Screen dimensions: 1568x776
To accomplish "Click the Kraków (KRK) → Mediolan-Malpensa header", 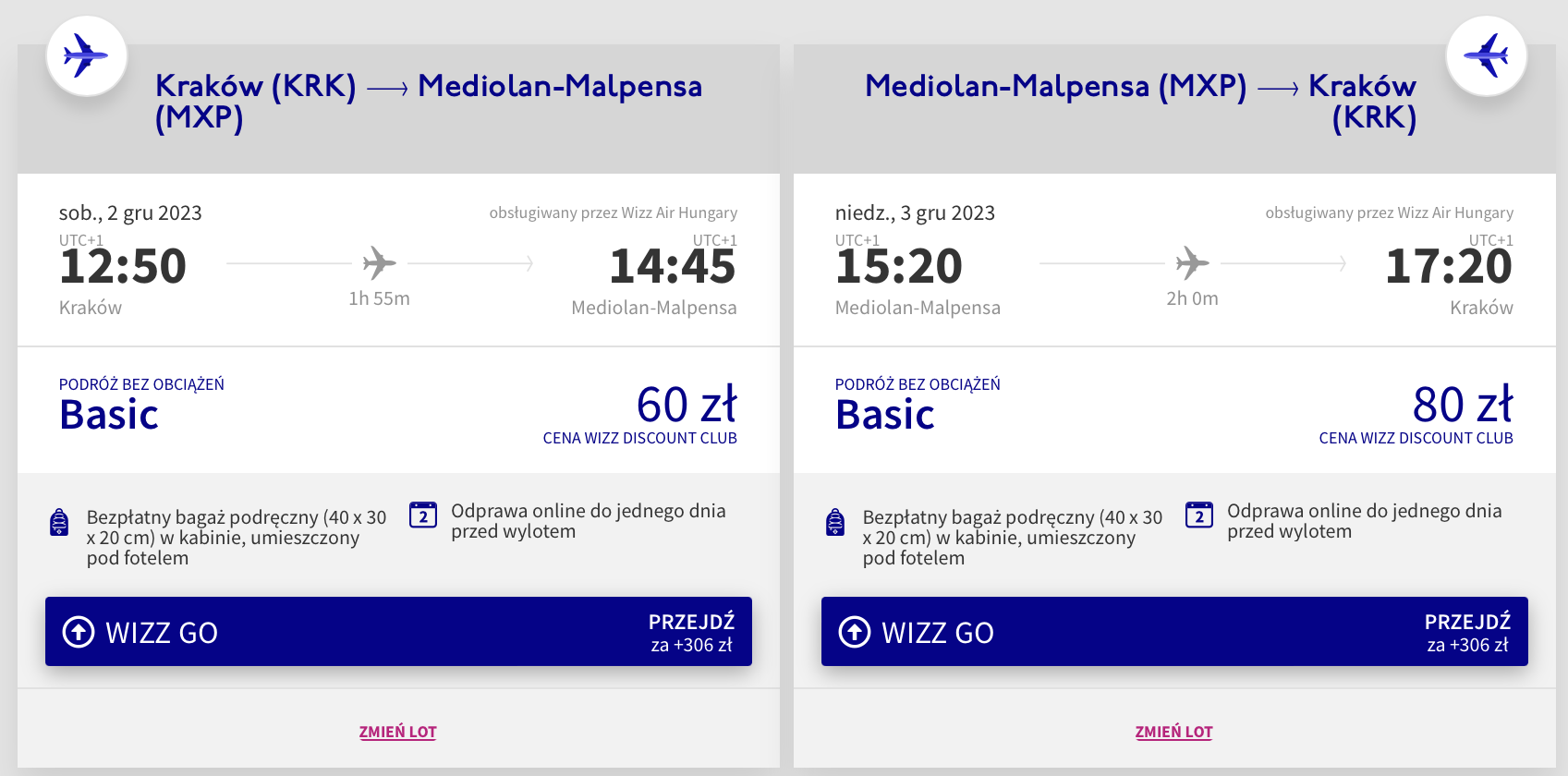I will pyautogui.click(x=428, y=101).
